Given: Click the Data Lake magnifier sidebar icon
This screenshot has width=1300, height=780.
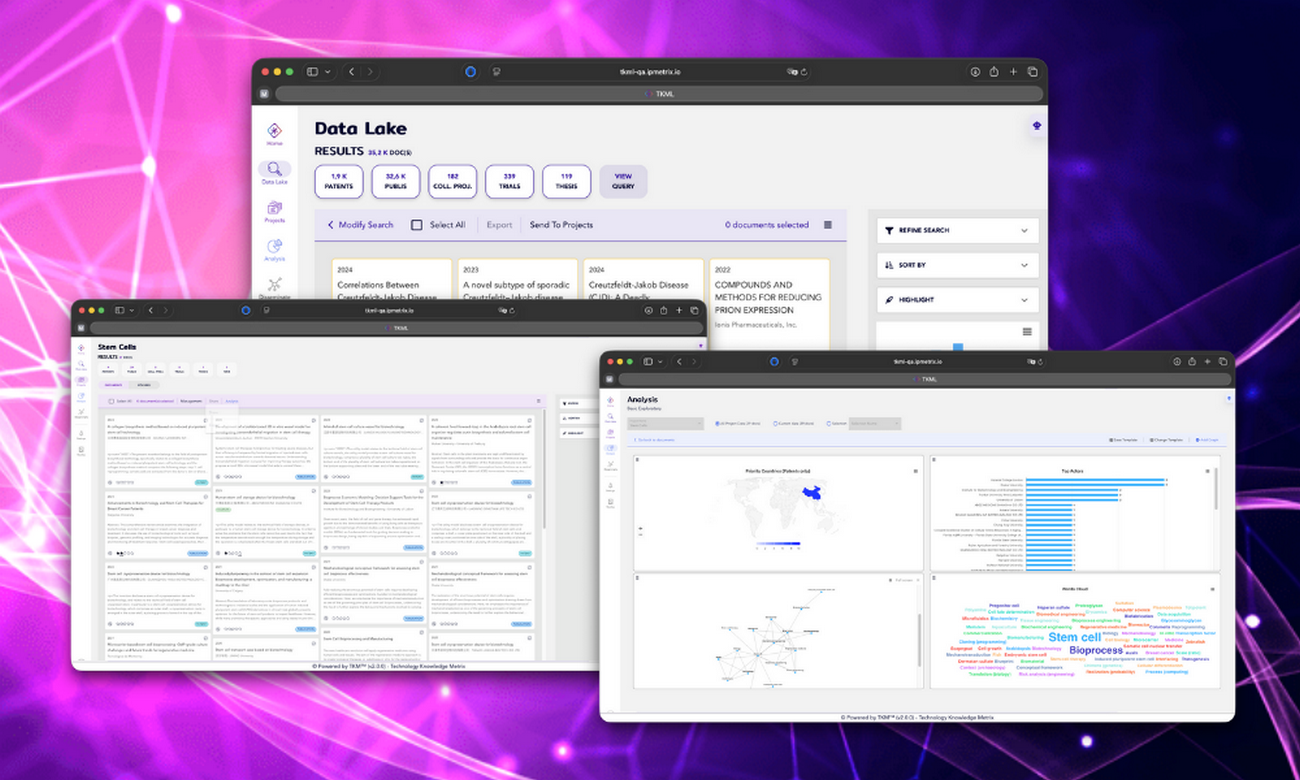Looking at the screenshot, I should (274, 170).
